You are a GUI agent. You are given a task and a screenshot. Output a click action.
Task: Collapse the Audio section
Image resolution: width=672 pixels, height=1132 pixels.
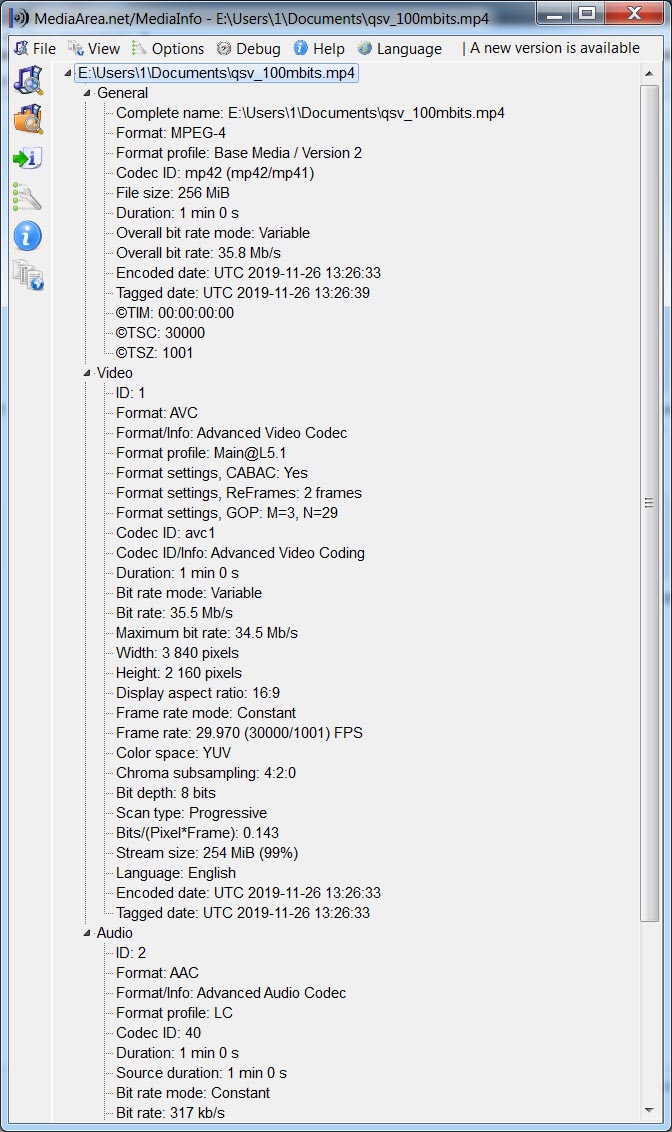87,933
